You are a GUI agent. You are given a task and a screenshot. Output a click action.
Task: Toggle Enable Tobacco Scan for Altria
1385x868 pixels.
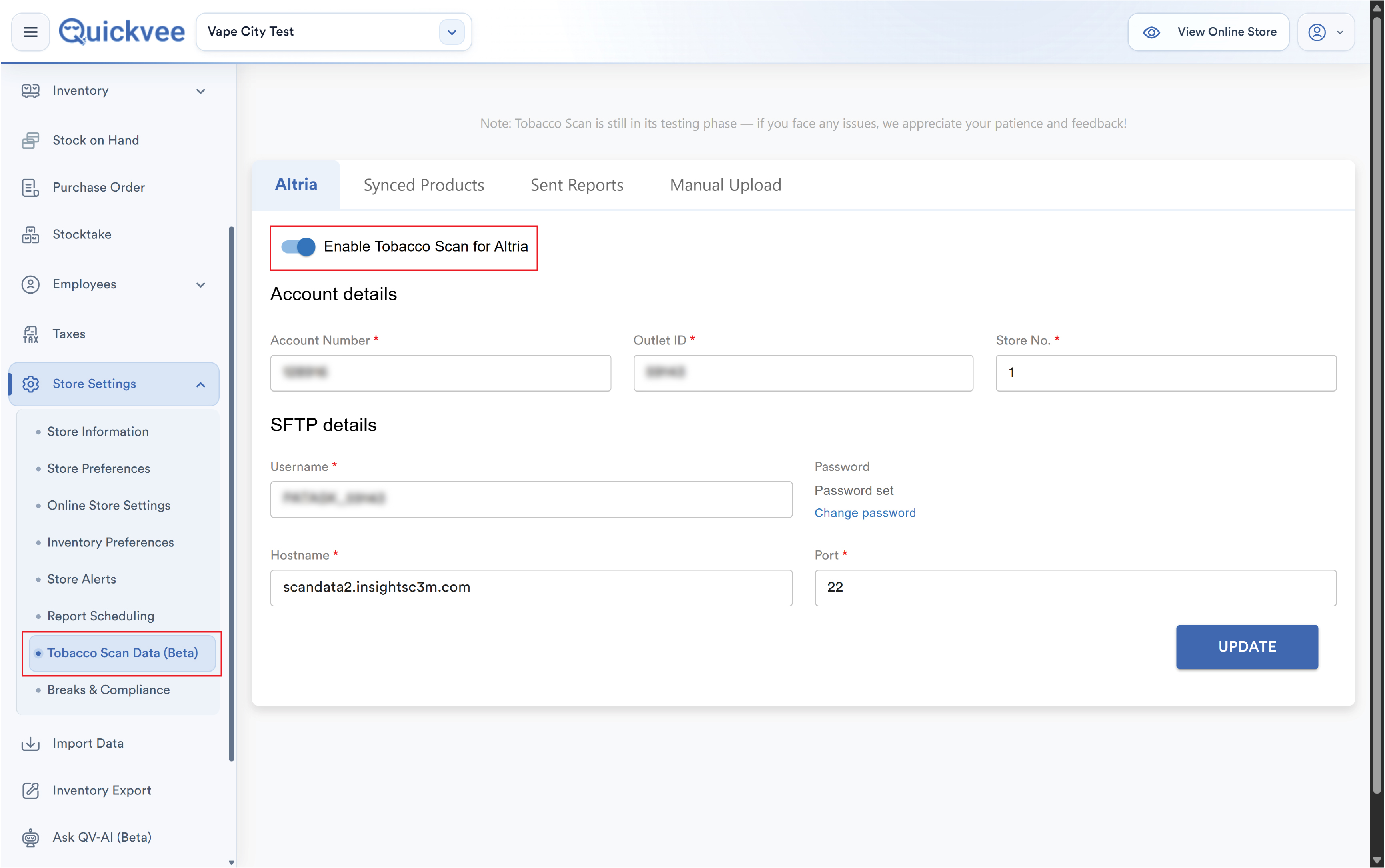tap(298, 247)
